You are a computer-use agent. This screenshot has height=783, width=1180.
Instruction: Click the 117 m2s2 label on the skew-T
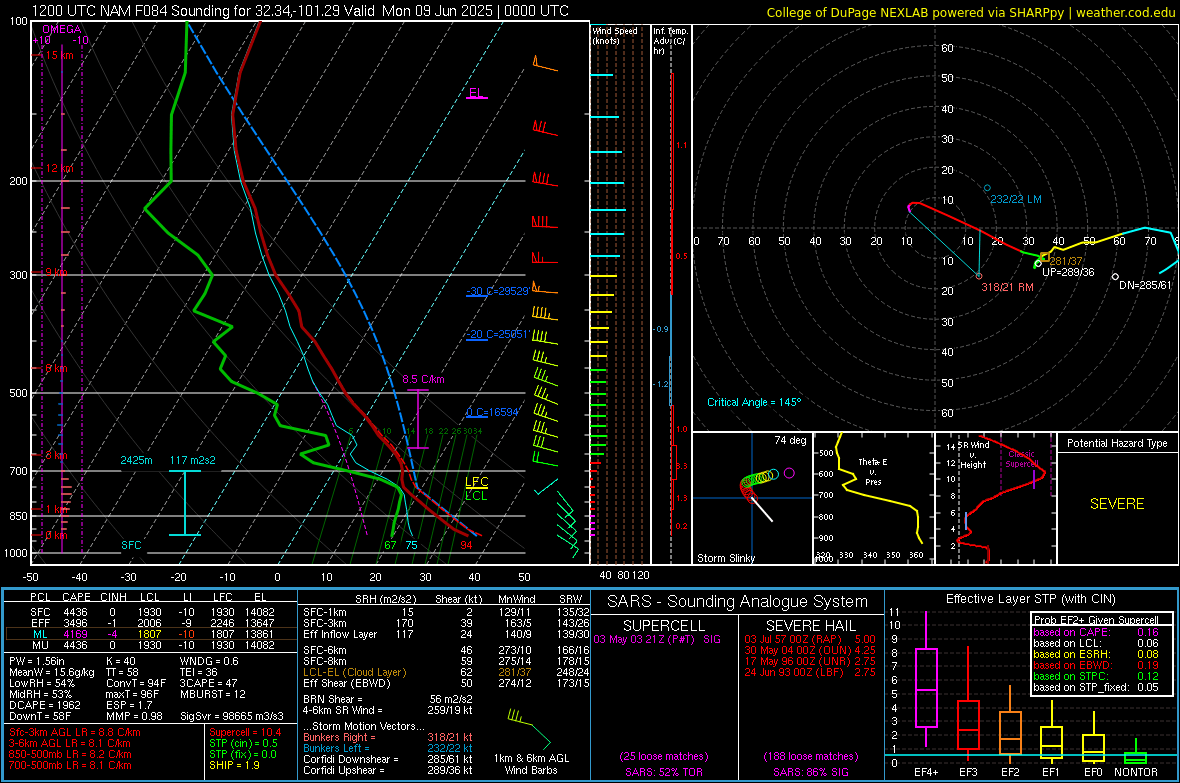[193, 460]
